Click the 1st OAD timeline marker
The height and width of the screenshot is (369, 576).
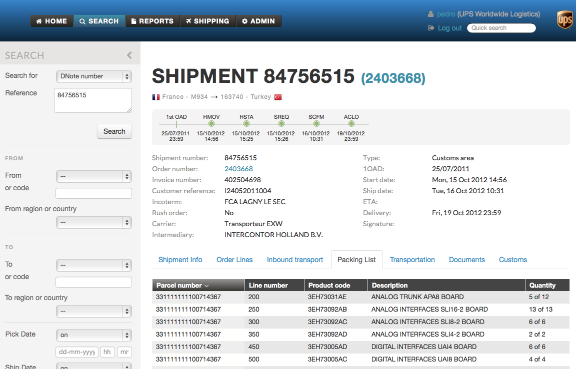pos(176,124)
